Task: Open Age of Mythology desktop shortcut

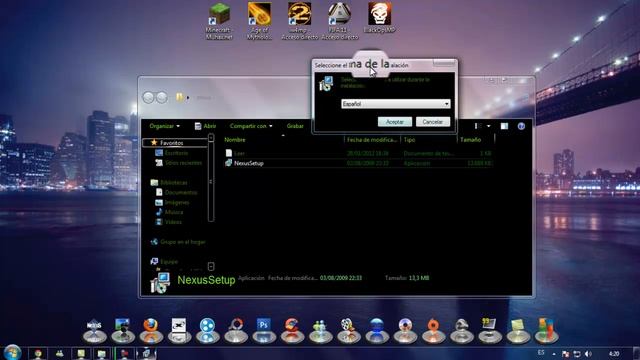Action: coord(259,21)
